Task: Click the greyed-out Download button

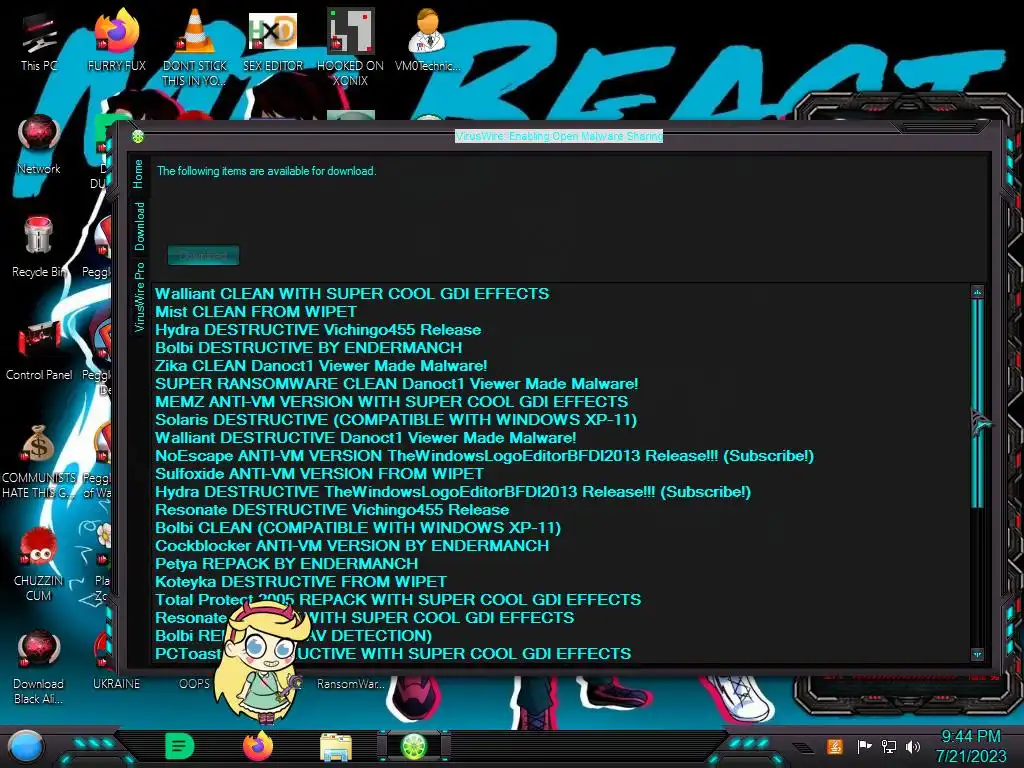Action: (x=203, y=255)
